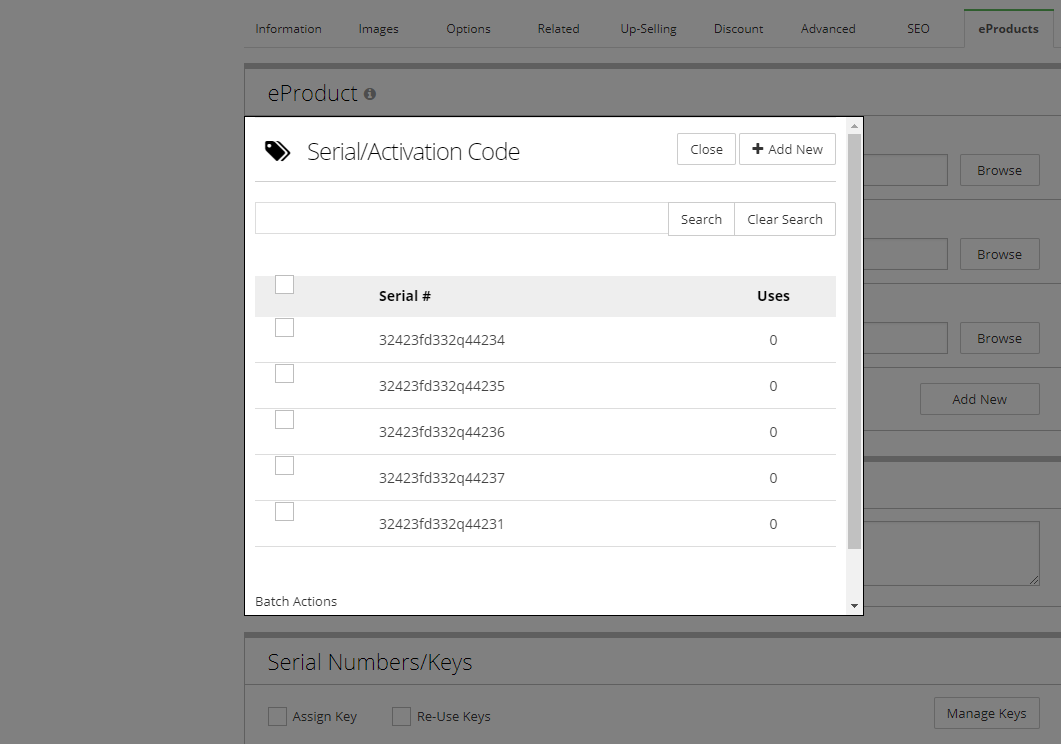Viewport: 1061px width, 744px height.
Task: Select serial 32423fd332q44234 checkbox
Action: coord(285,328)
